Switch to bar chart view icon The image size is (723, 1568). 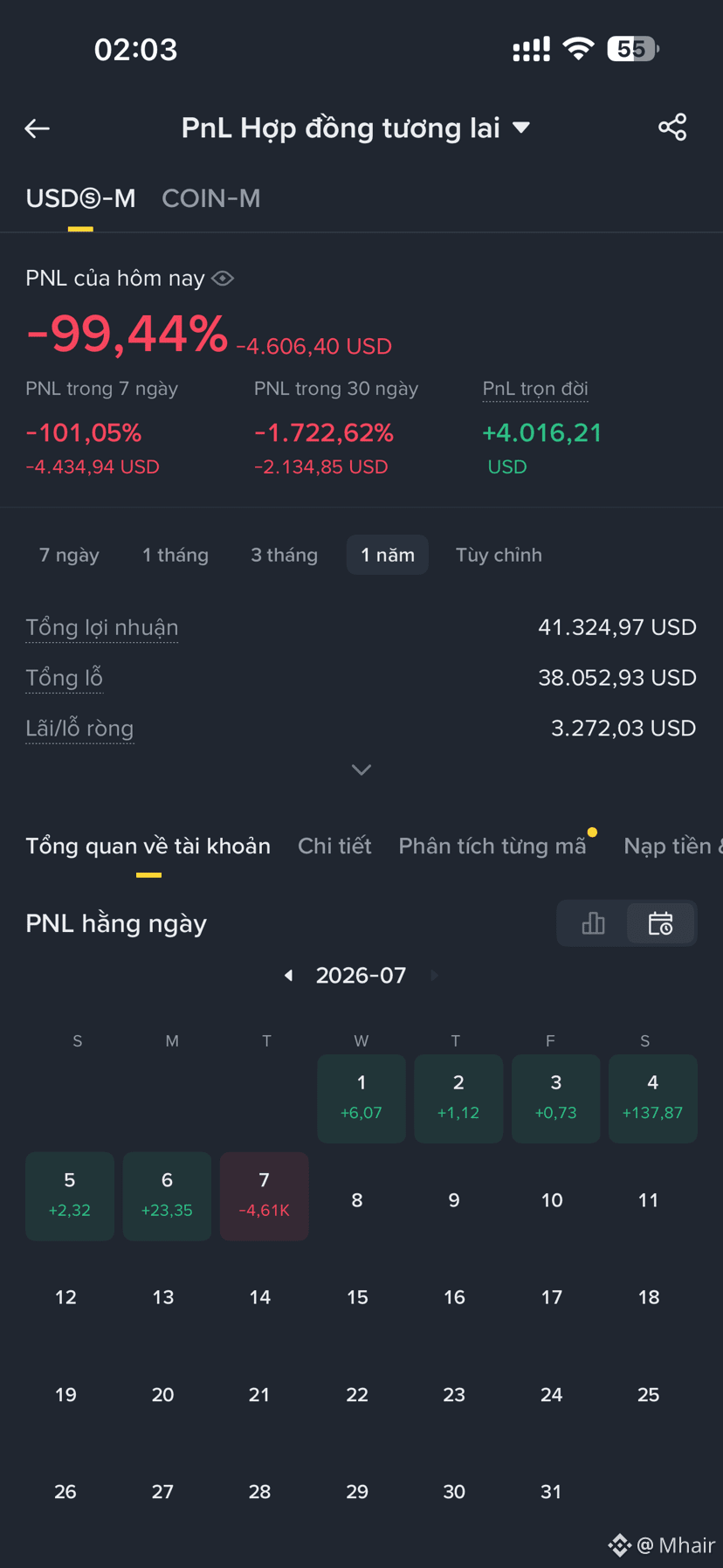pos(593,923)
